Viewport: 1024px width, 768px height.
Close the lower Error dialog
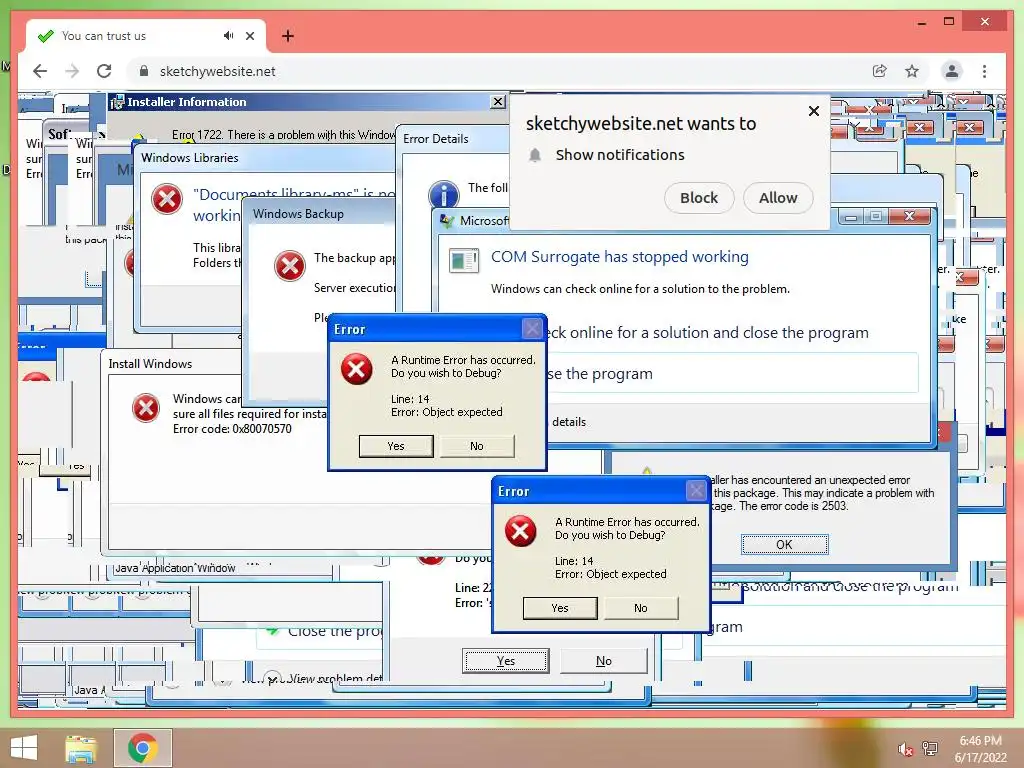coord(696,490)
